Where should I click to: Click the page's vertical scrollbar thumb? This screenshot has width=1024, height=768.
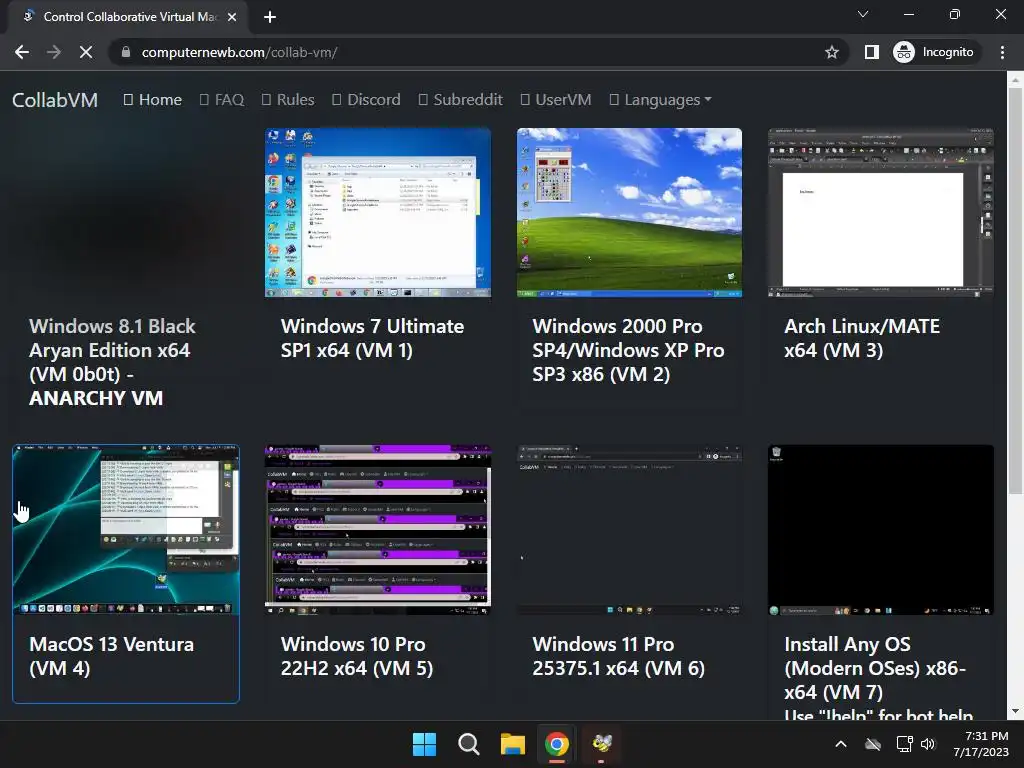tap(1015, 291)
